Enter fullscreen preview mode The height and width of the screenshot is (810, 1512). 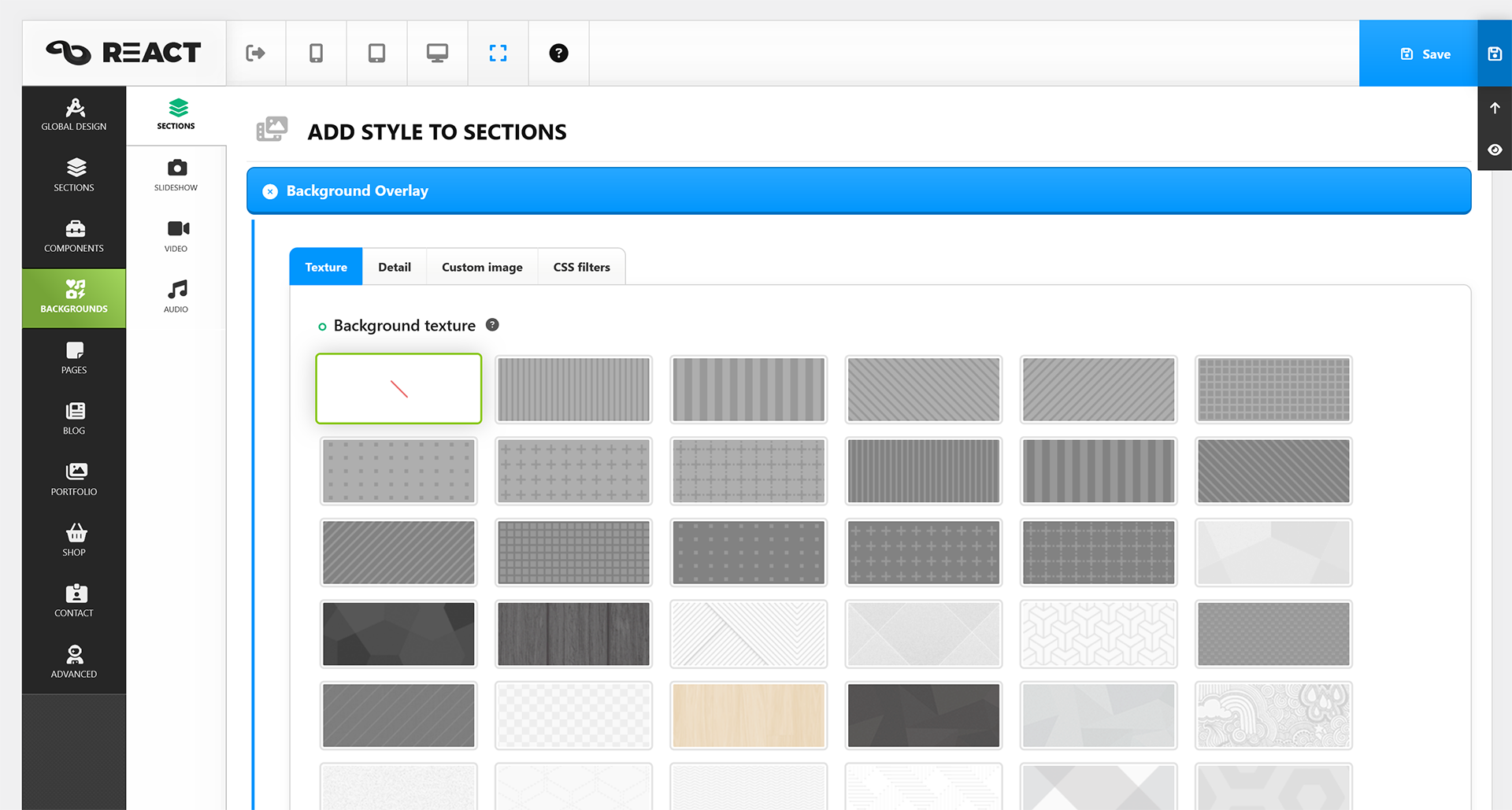498,53
